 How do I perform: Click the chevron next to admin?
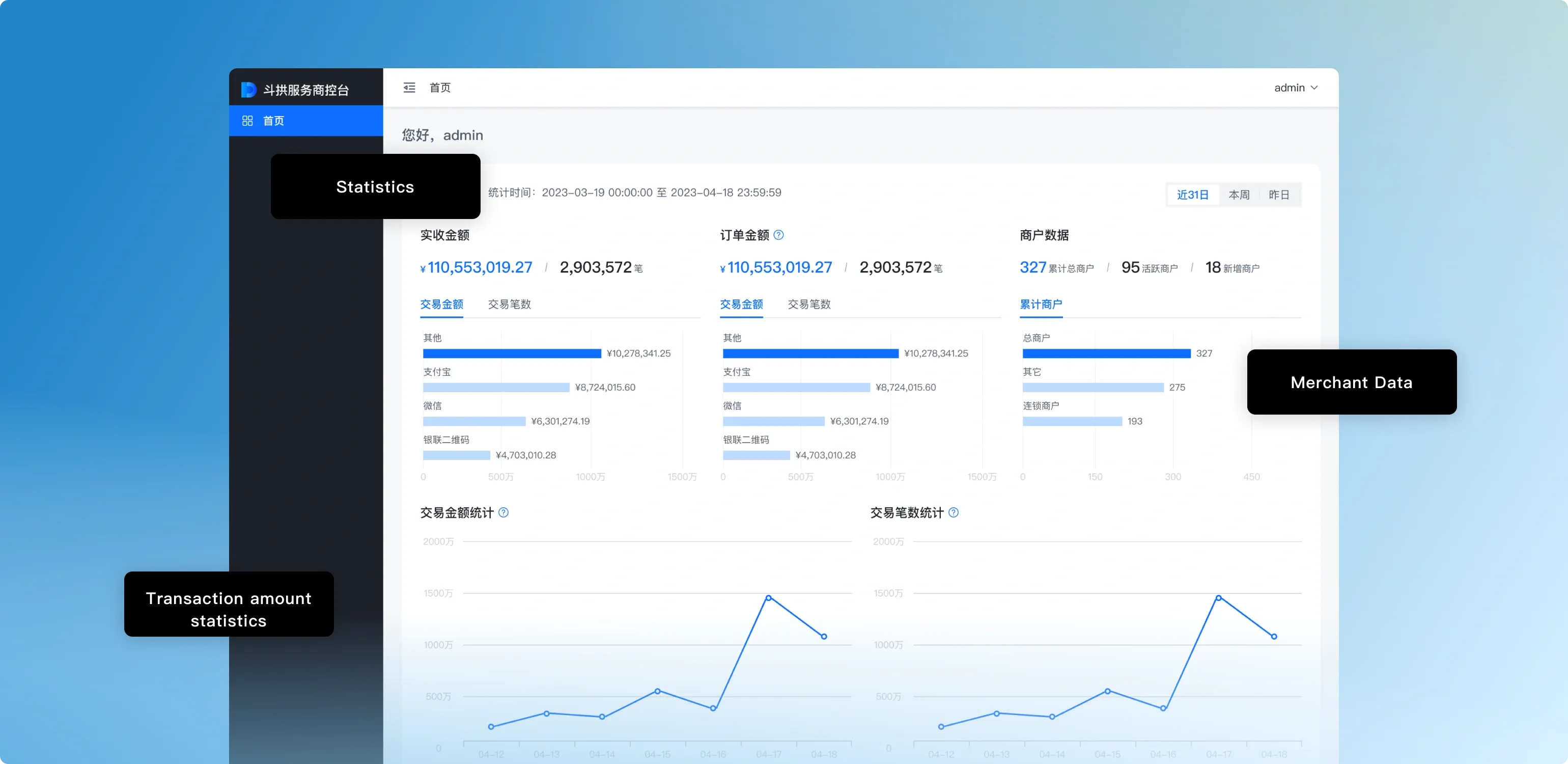tap(1314, 88)
